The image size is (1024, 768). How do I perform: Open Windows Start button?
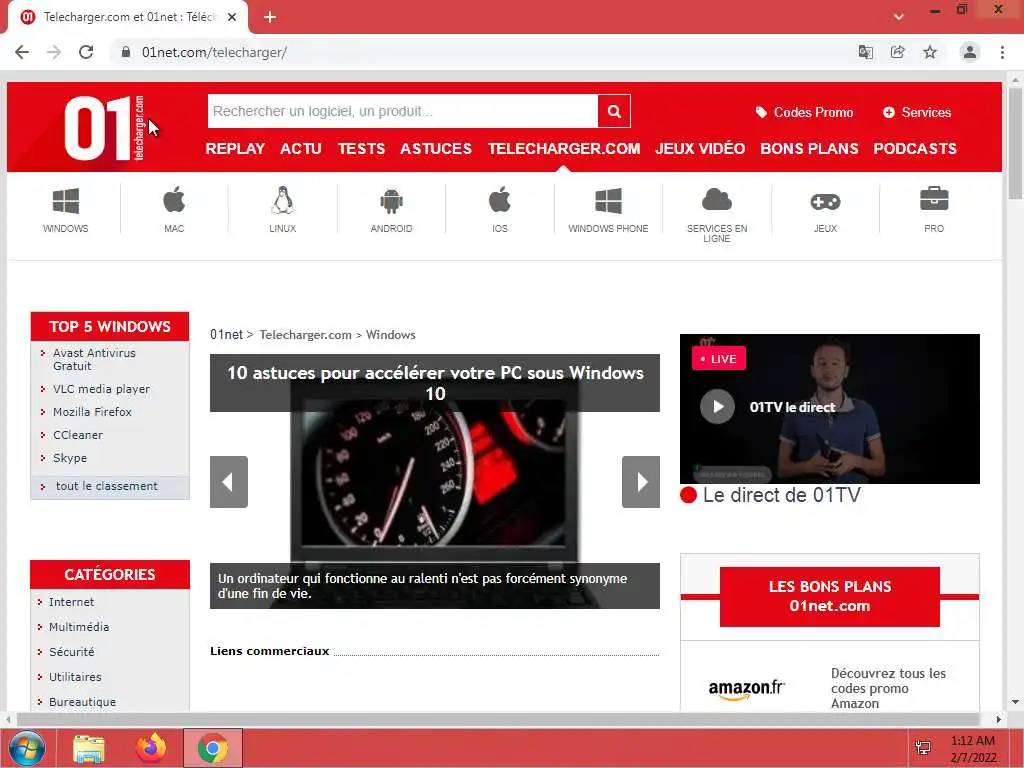click(27, 748)
